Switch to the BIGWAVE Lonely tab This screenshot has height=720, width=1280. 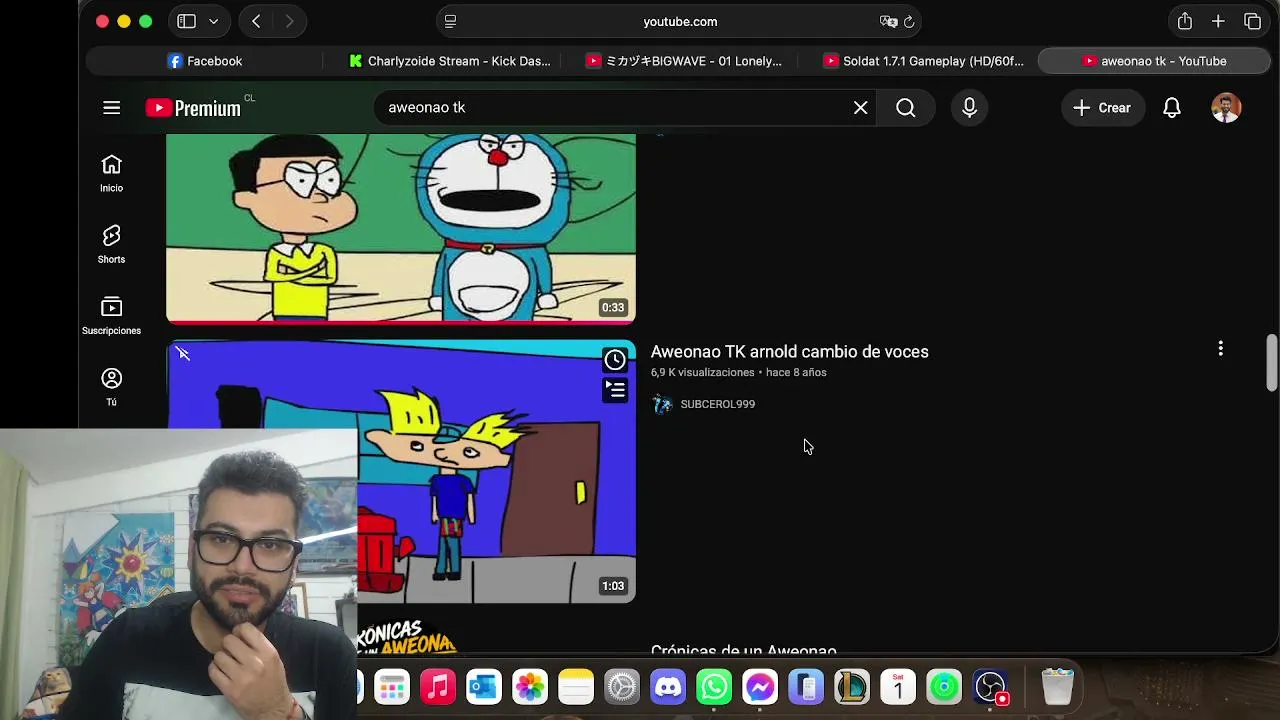[x=684, y=61]
